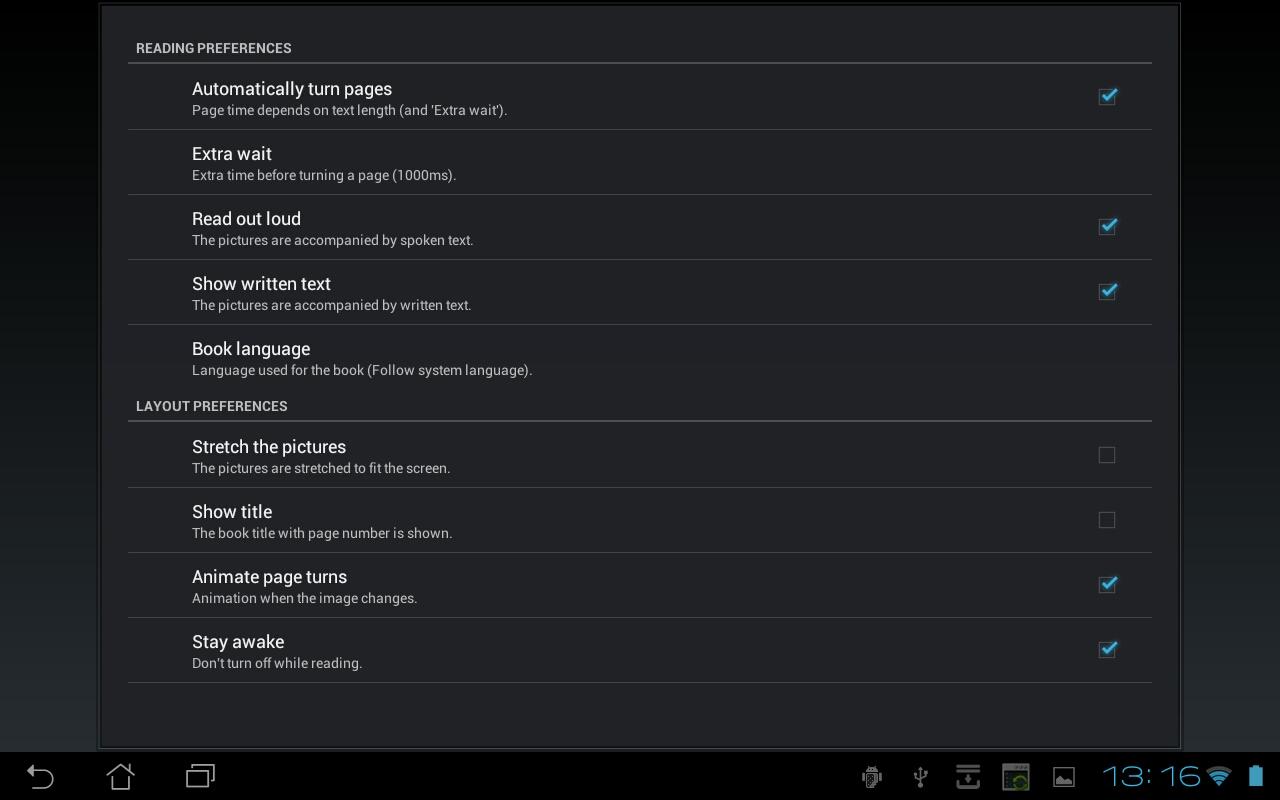The height and width of the screenshot is (800, 1280).
Task: Tap the Home navigation icon
Action: [120, 776]
